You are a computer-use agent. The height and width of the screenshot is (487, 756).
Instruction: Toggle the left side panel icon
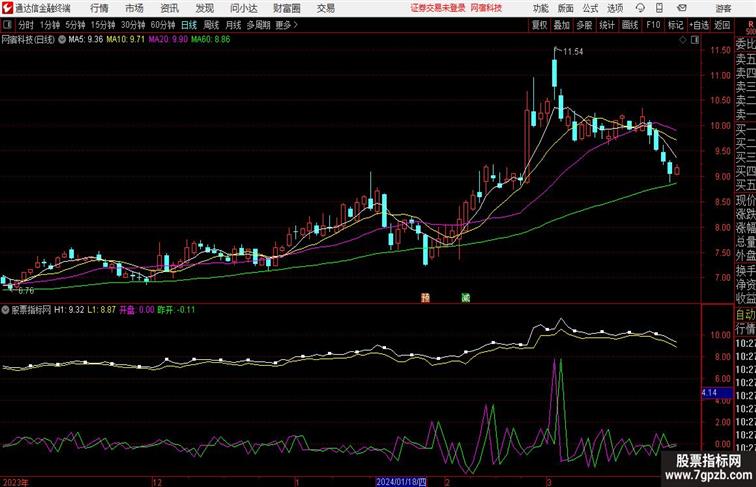pos(7,25)
